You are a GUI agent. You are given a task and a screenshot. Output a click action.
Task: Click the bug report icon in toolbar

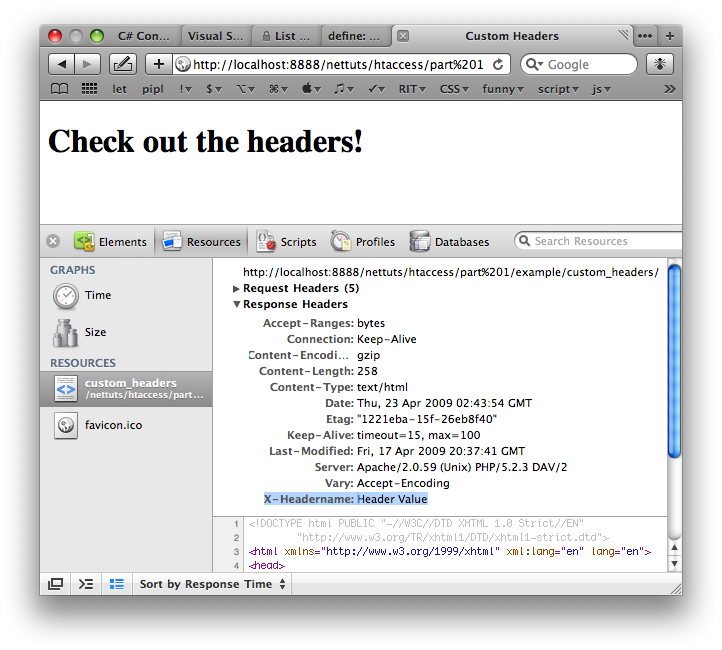(659, 64)
